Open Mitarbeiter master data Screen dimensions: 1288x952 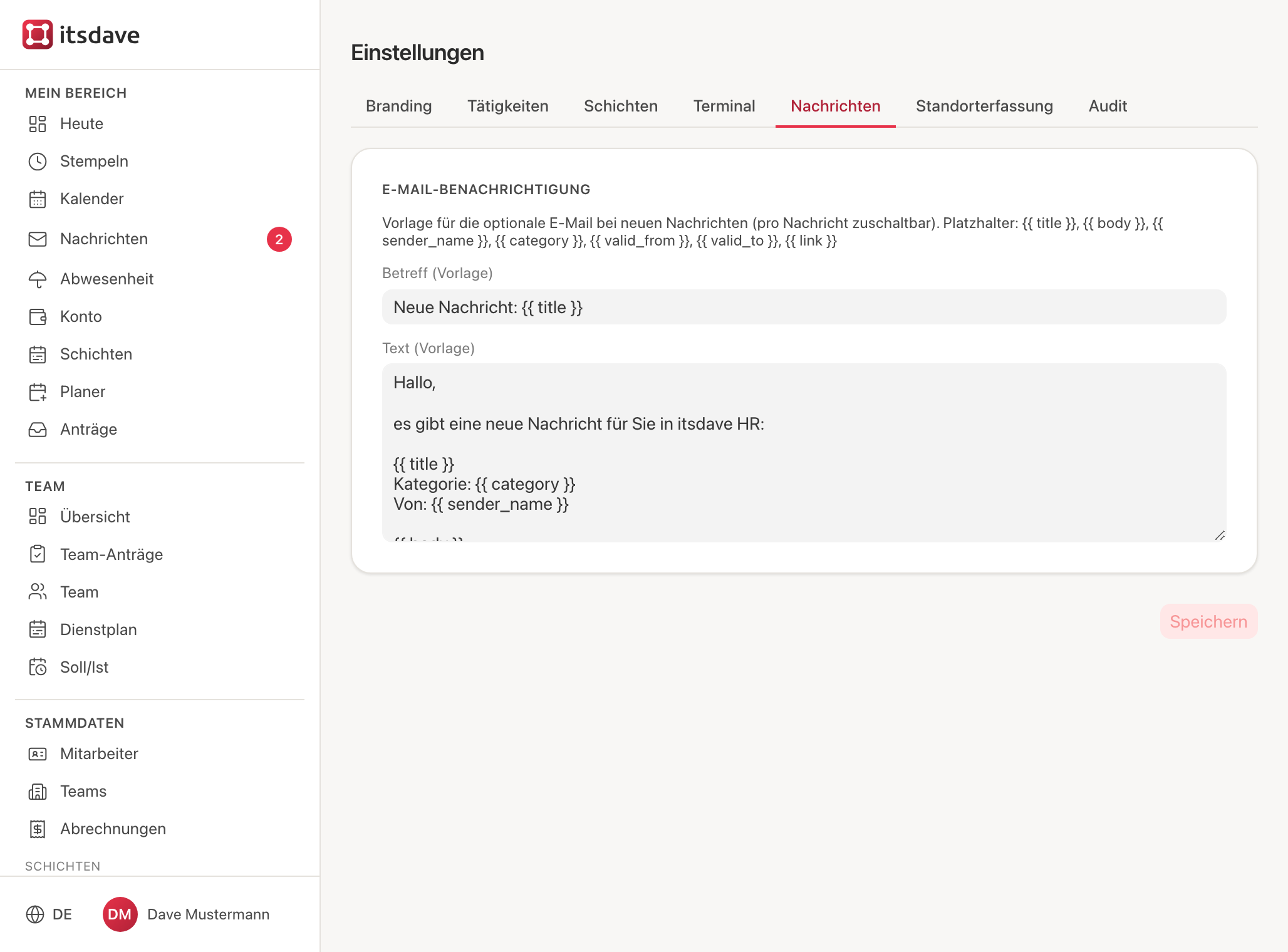click(x=159, y=754)
